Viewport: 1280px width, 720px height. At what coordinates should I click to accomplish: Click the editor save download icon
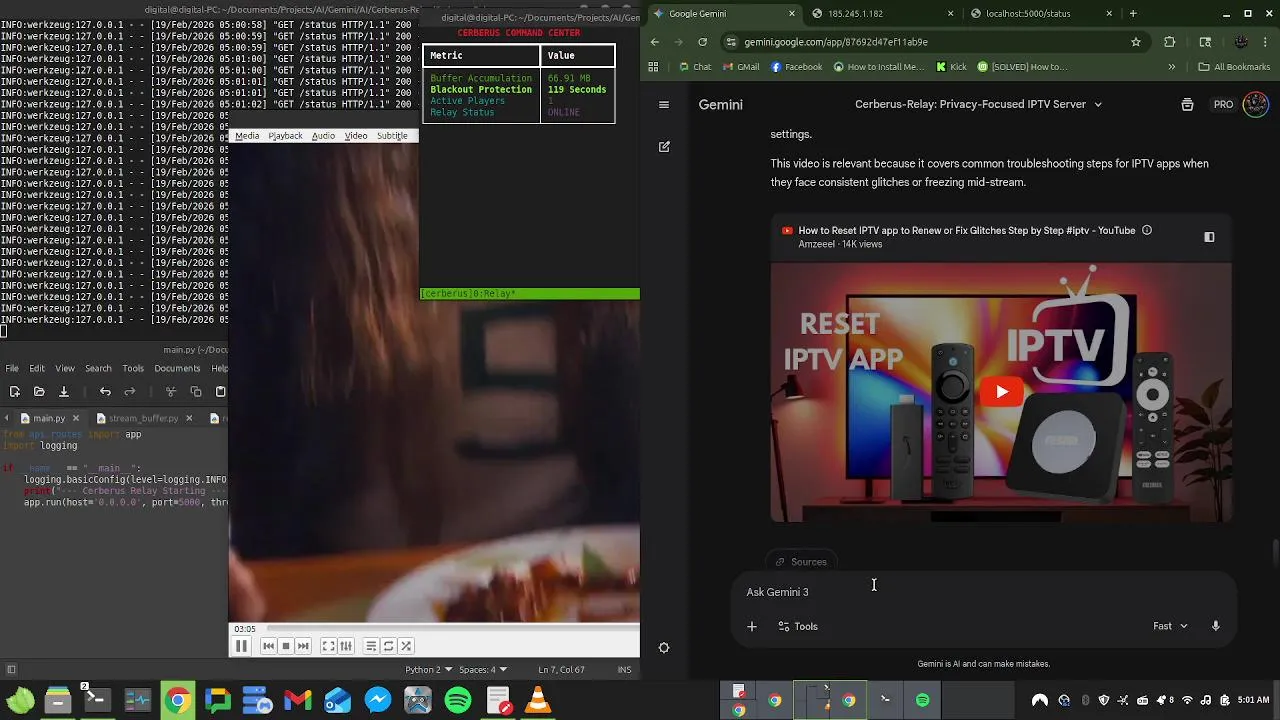63,392
